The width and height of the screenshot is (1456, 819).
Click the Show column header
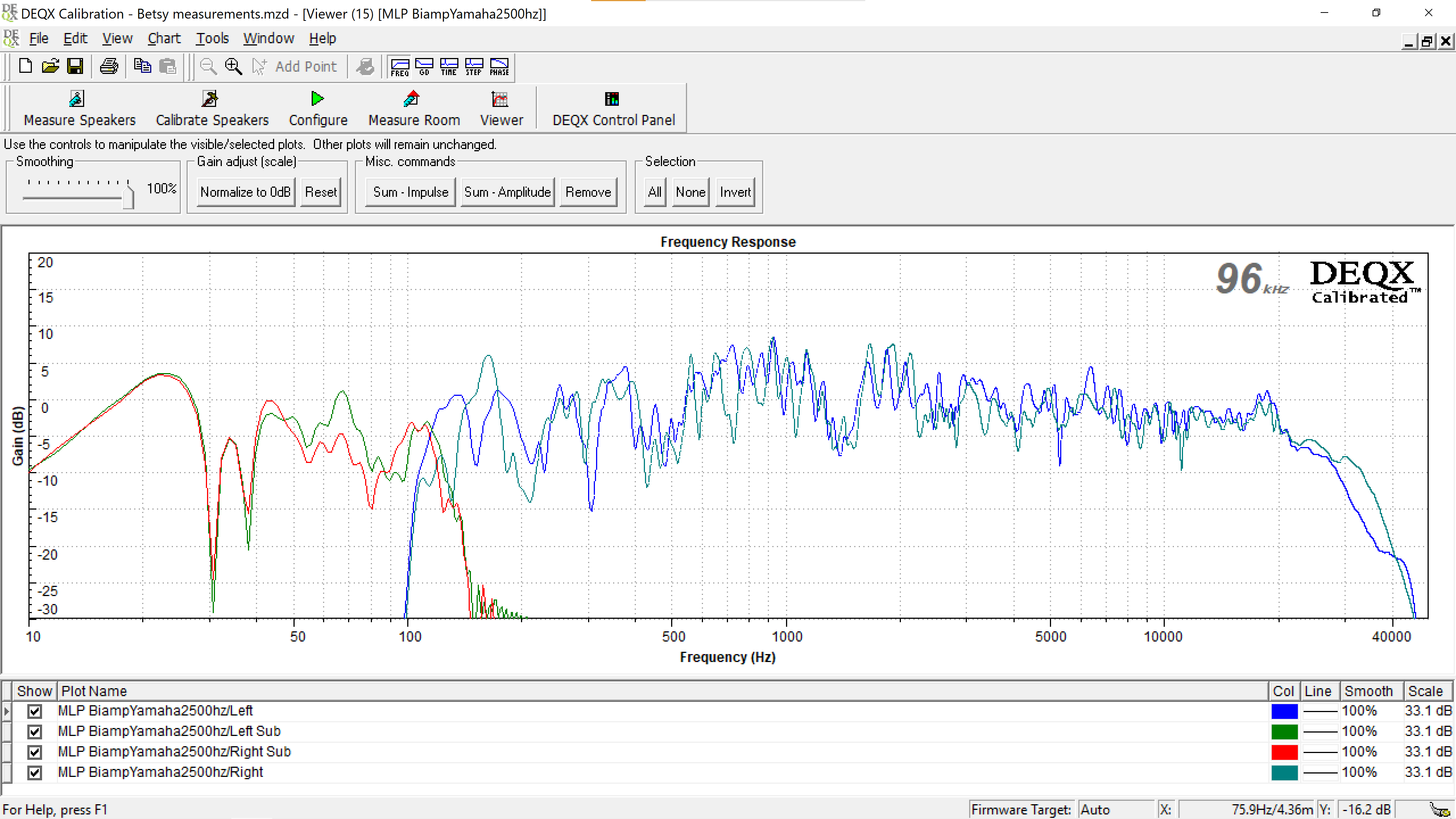click(x=34, y=691)
